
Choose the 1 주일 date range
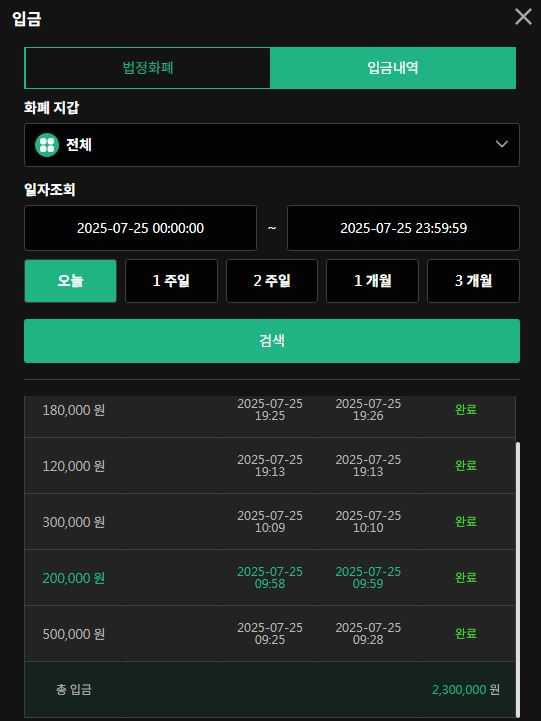click(x=171, y=281)
